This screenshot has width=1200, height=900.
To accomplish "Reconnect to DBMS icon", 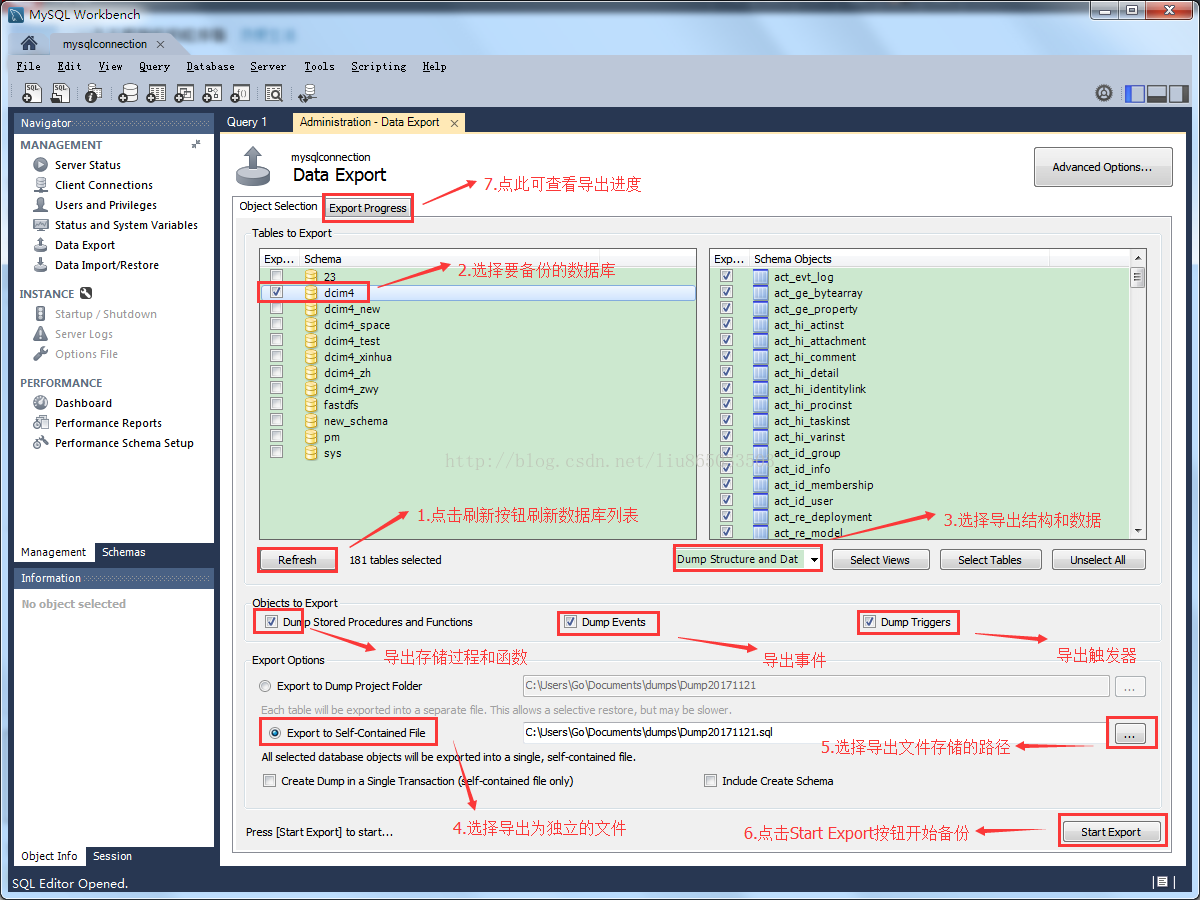I will tap(307, 93).
